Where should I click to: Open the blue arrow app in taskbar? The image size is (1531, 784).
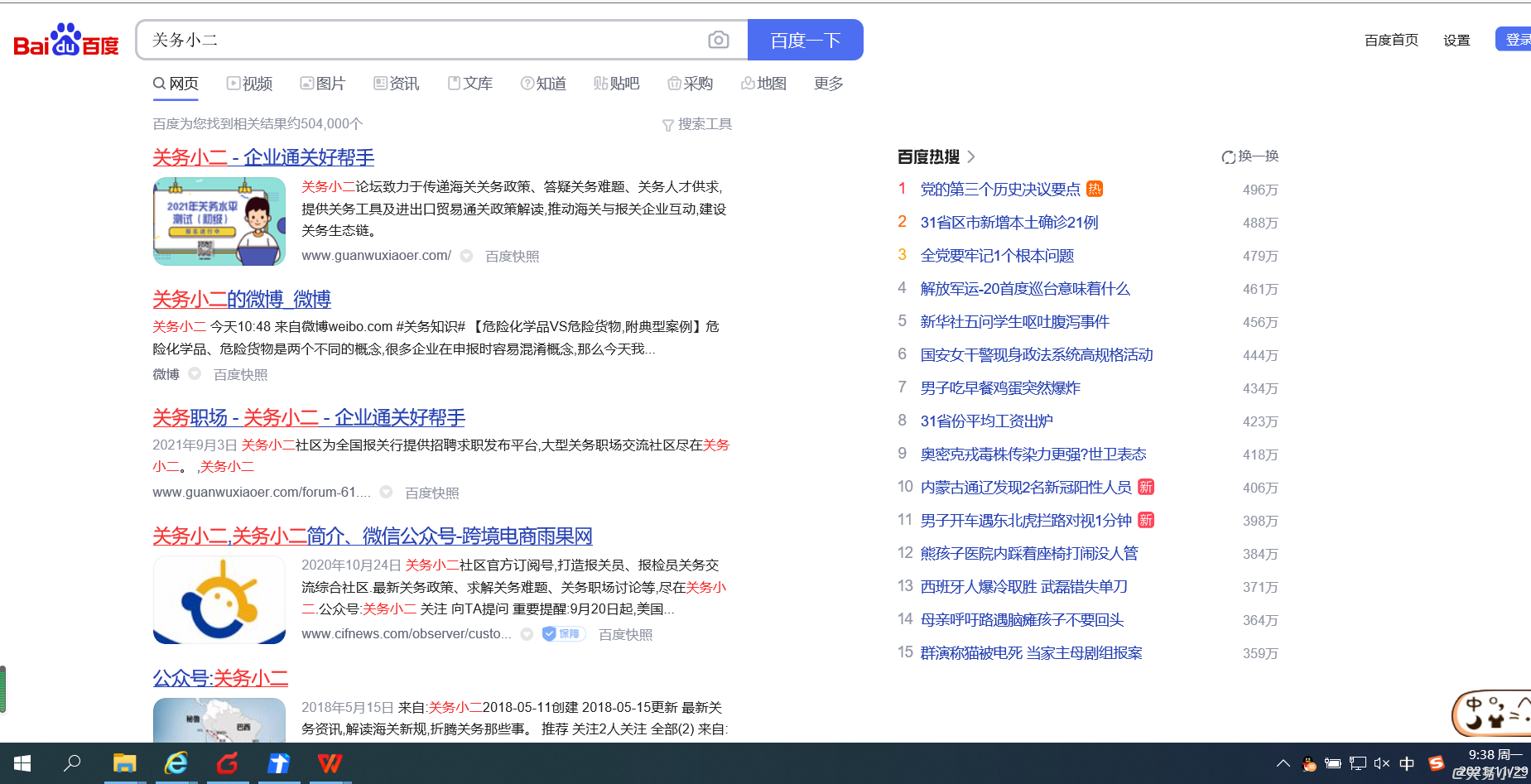coord(279,763)
